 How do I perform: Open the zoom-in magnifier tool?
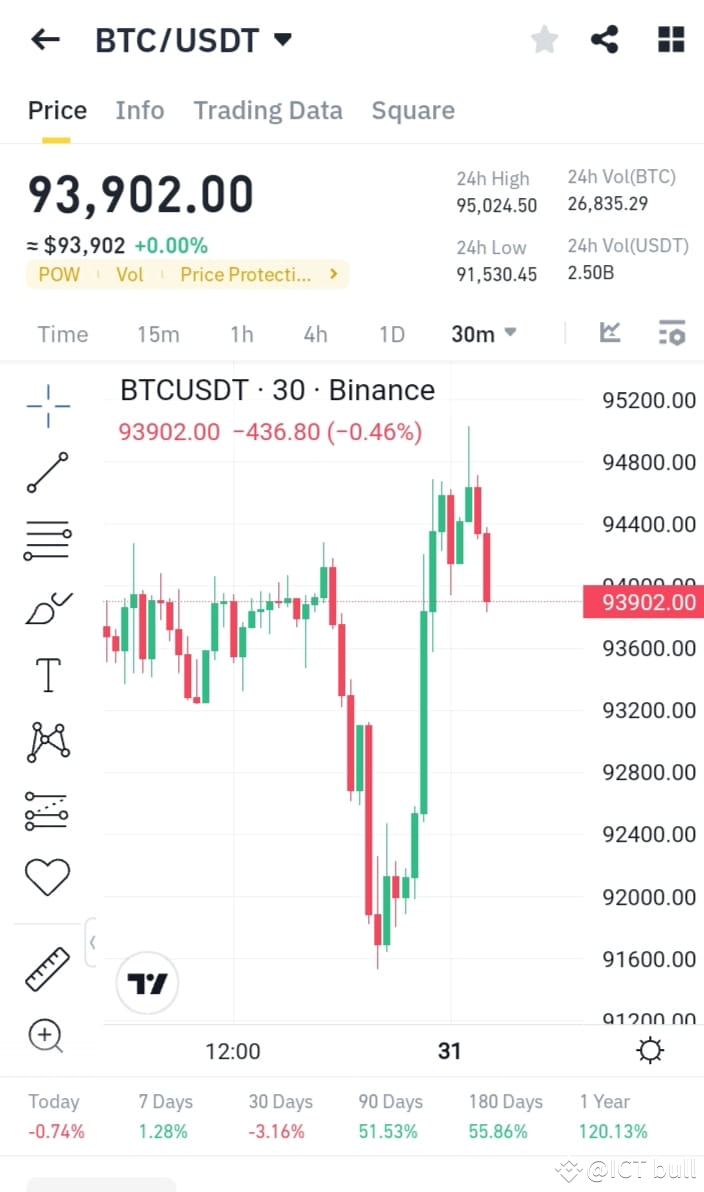coord(46,1036)
